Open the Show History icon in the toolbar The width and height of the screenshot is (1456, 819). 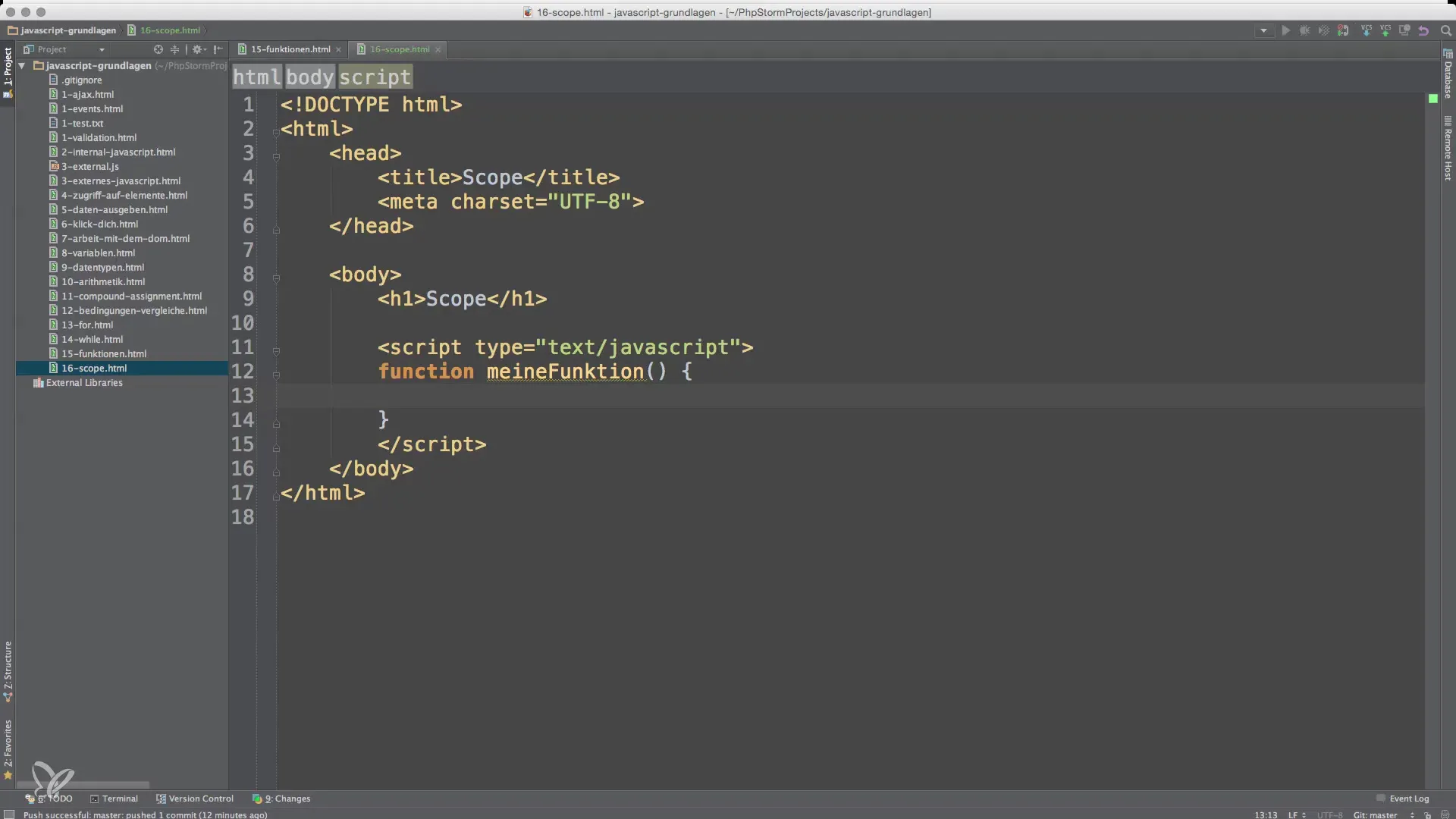click(1404, 31)
